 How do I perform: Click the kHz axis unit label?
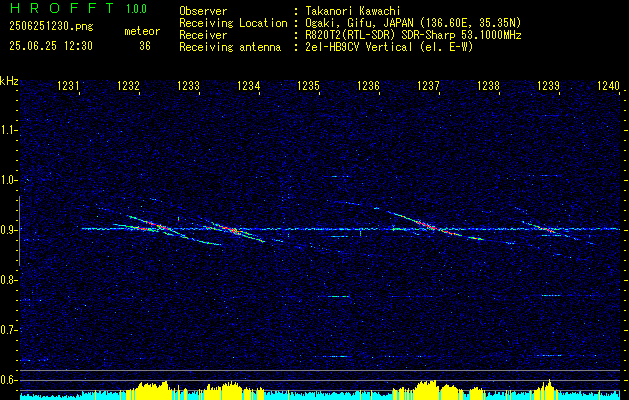[x=9, y=81]
